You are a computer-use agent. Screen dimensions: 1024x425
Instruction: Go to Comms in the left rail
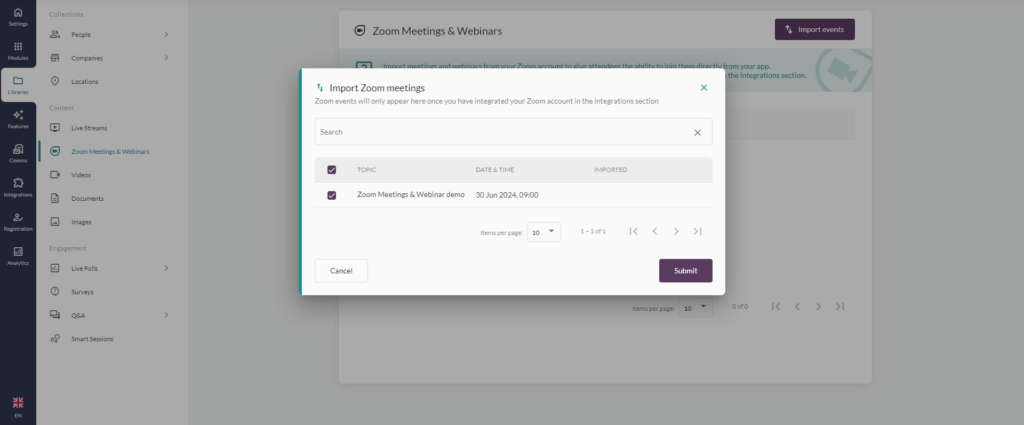pos(18,153)
